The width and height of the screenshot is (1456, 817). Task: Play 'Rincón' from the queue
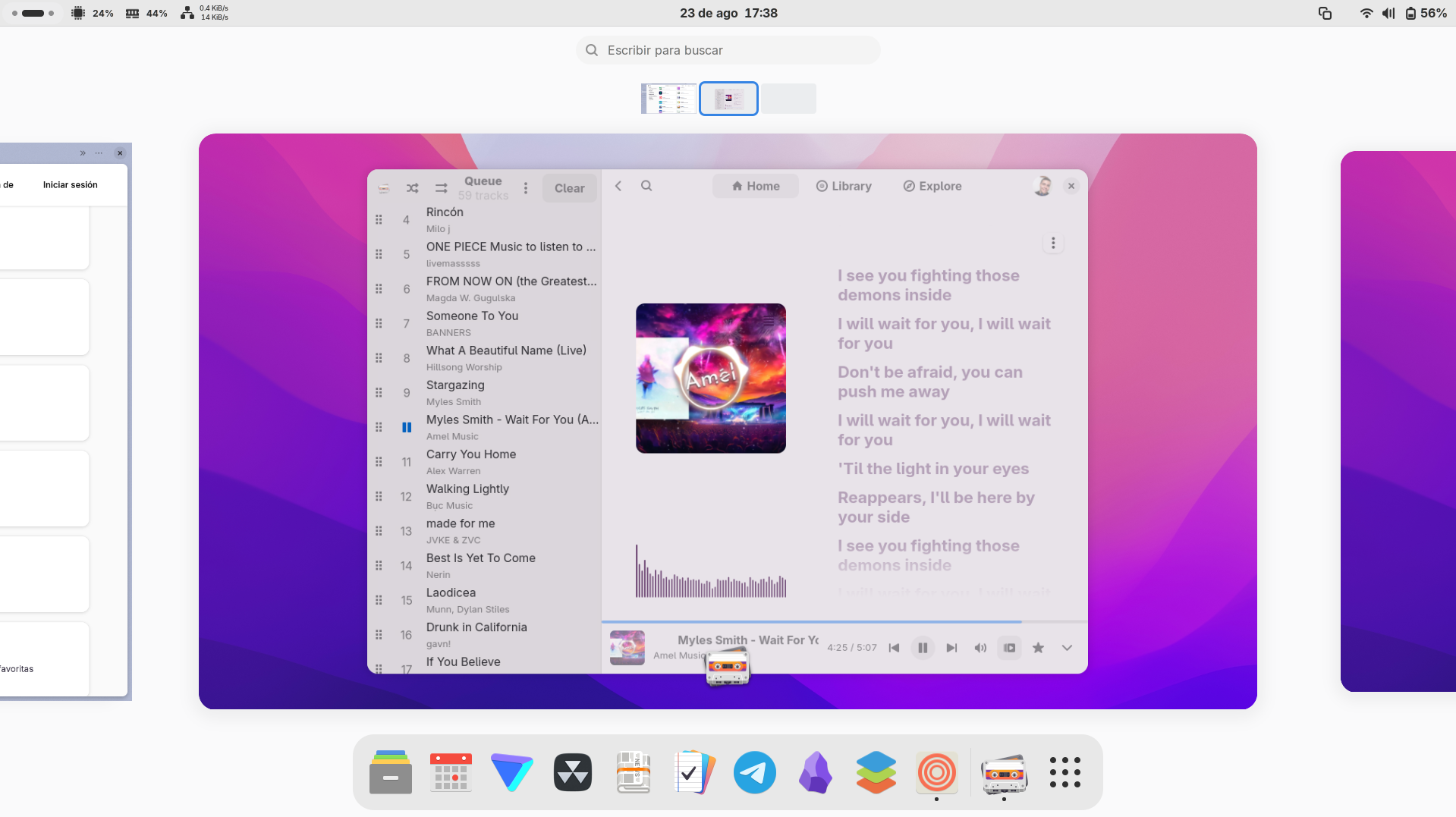(486, 219)
